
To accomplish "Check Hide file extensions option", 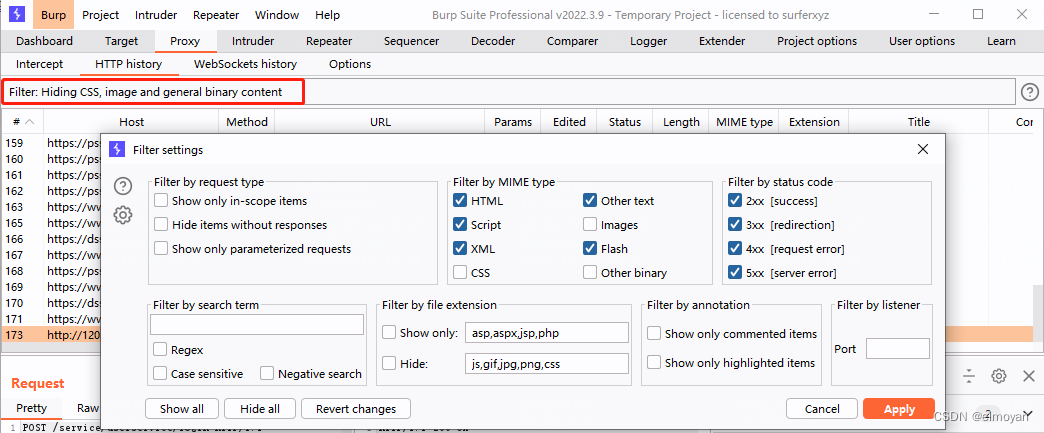I will click(389, 364).
